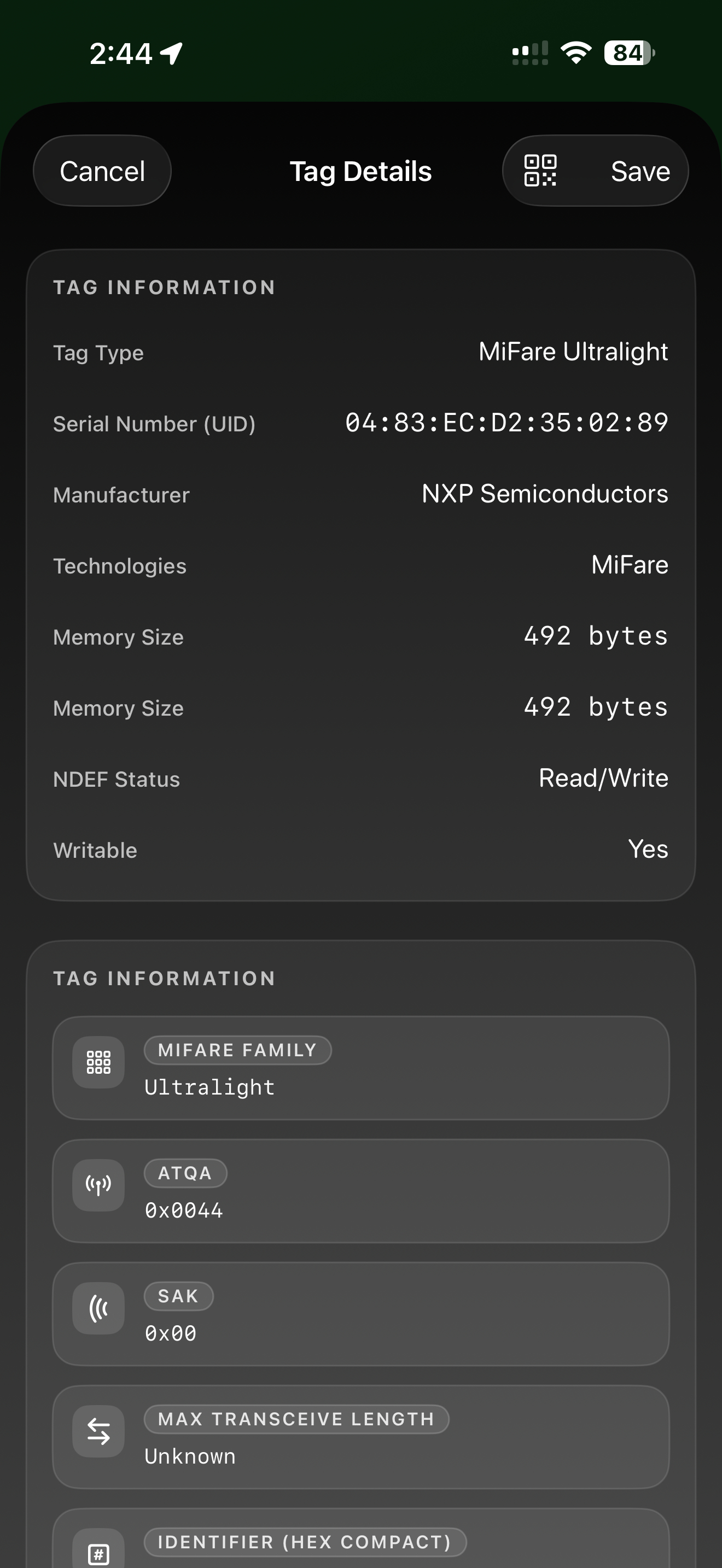Tap the Tag Details title

tap(360, 171)
